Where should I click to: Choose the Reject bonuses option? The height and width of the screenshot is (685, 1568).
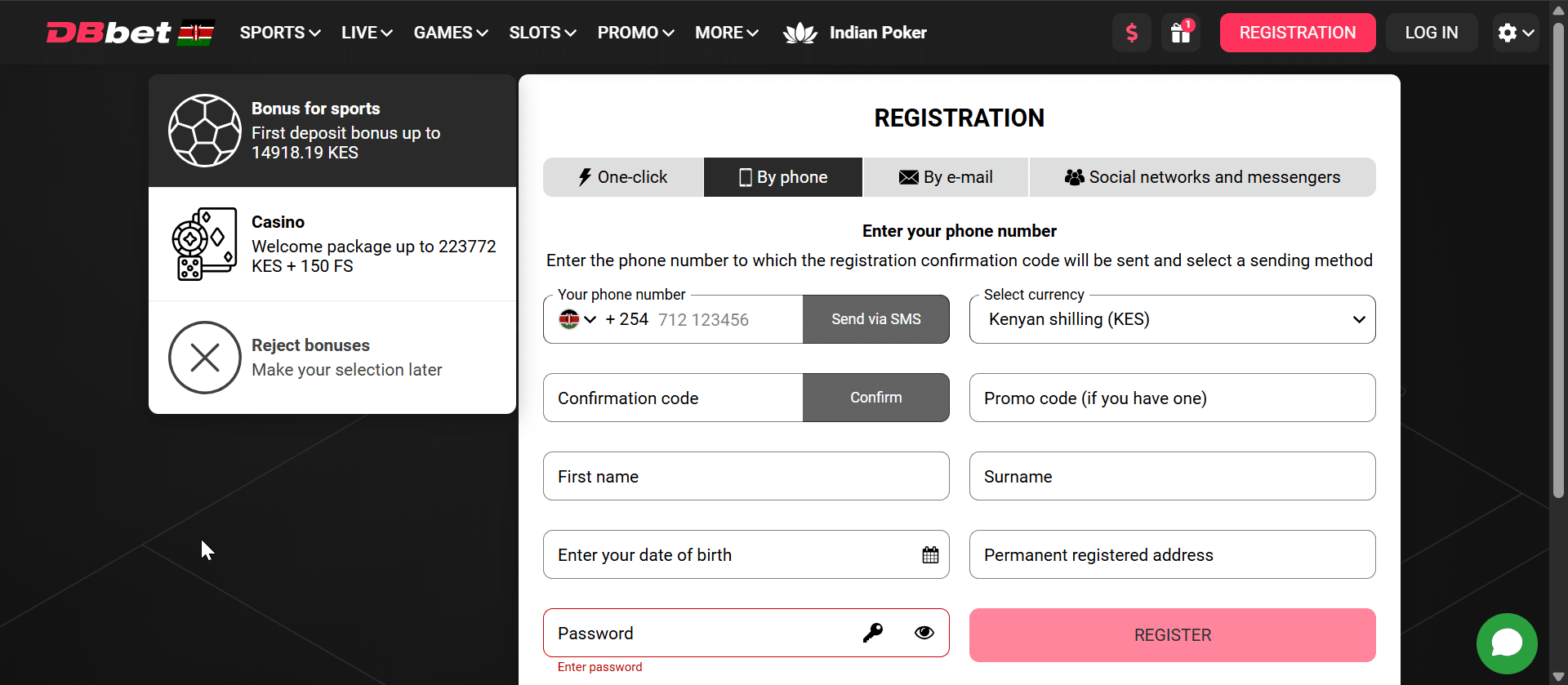332,358
